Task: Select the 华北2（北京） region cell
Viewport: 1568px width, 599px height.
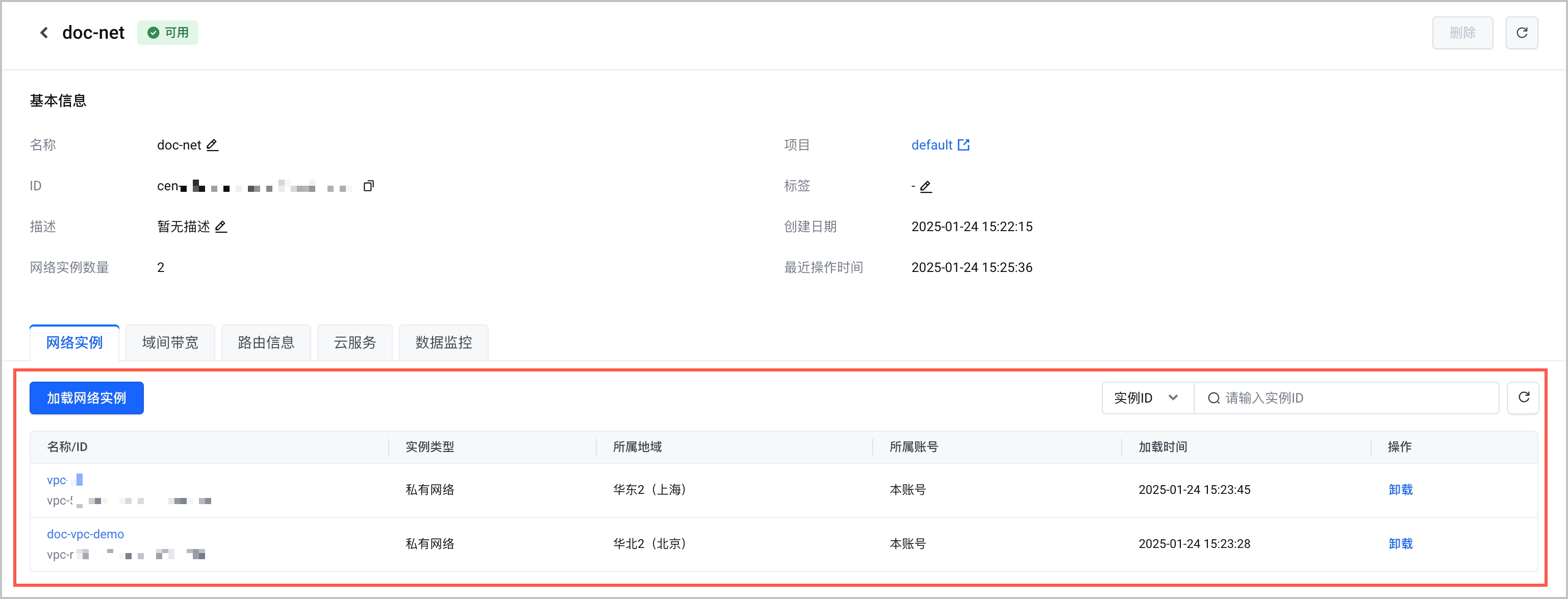Action: 649,543
